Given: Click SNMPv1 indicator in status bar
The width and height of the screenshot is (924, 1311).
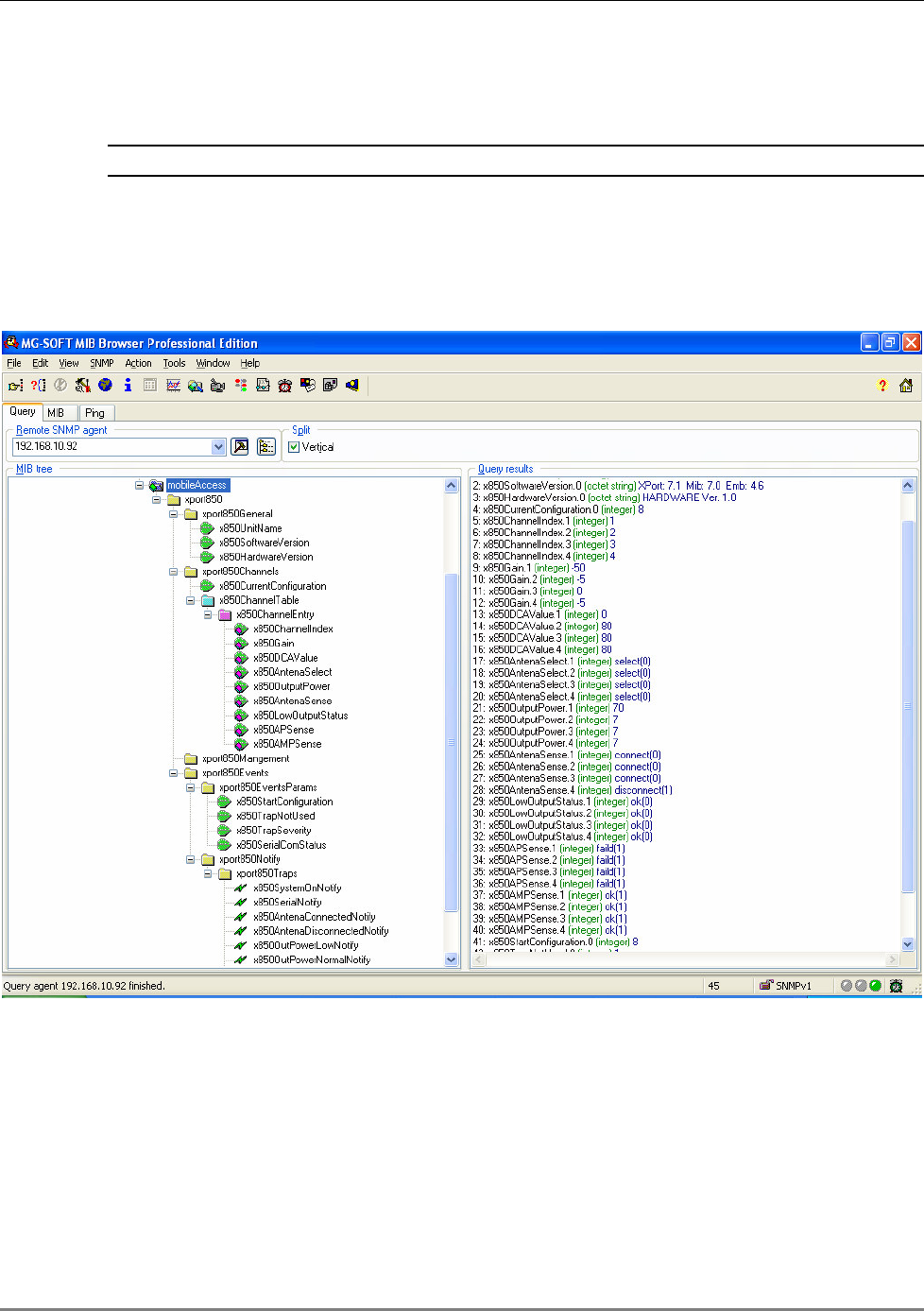Looking at the screenshot, I should (x=785, y=986).
